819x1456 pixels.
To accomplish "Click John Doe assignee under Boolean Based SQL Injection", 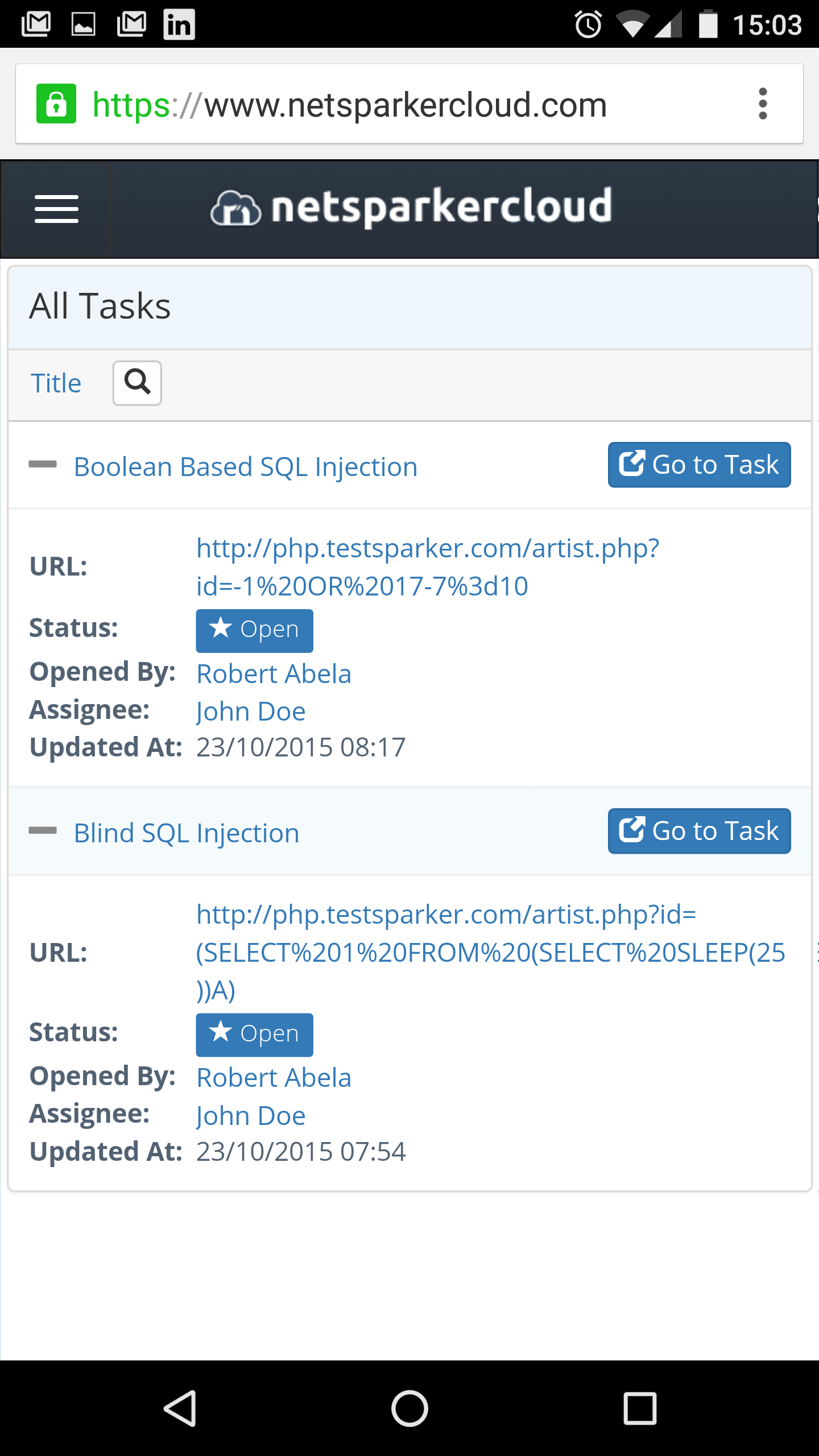I will (x=251, y=712).
